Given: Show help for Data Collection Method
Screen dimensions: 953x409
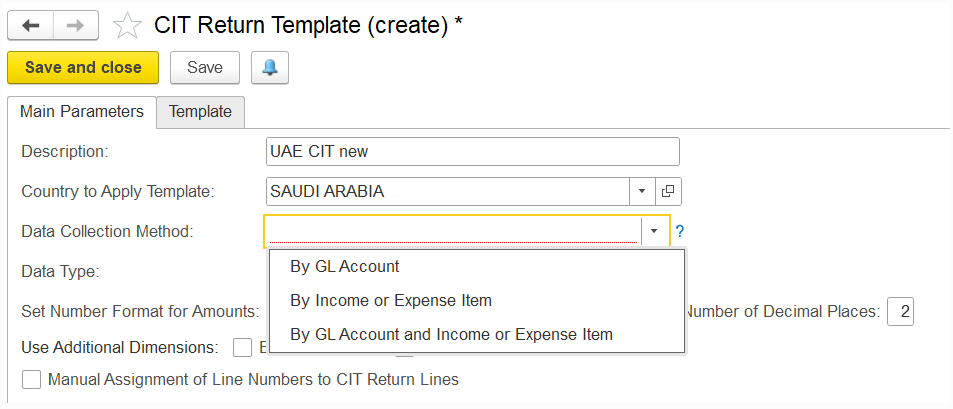Looking at the screenshot, I should tap(680, 232).
